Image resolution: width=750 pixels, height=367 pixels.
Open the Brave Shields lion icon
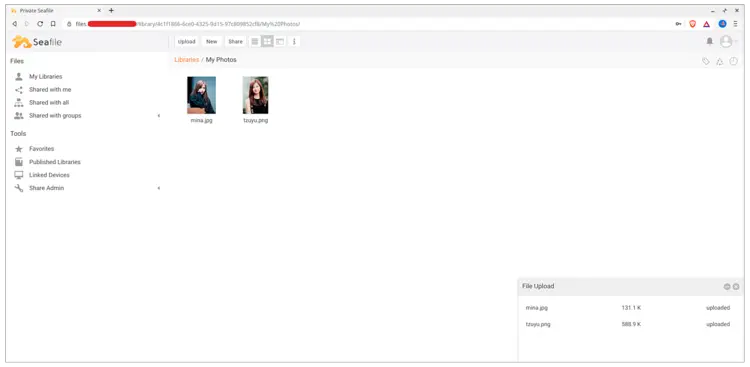(x=692, y=24)
